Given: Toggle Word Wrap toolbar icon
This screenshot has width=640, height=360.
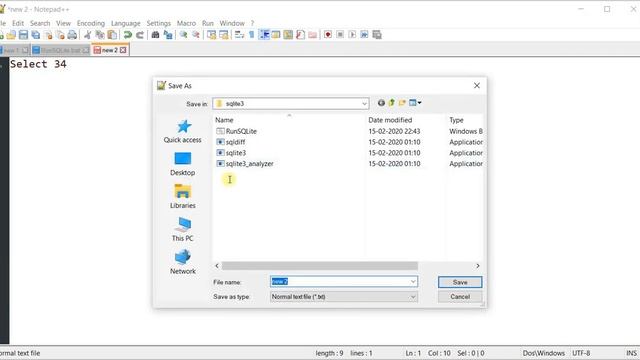Looking at the screenshot, I should [240, 35].
